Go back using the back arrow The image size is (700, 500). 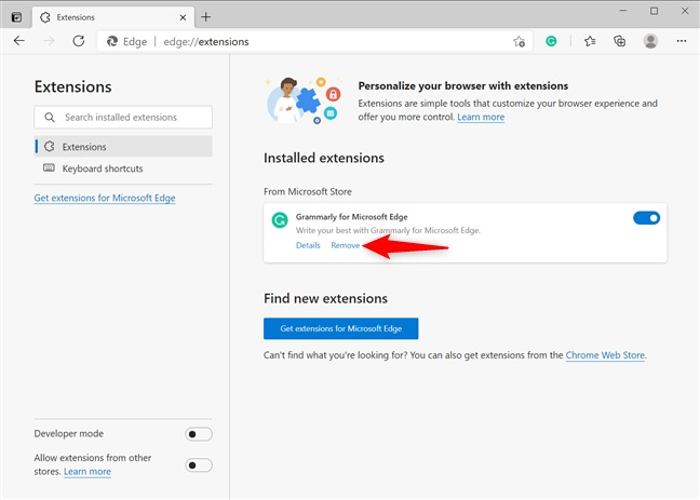(x=19, y=41)
